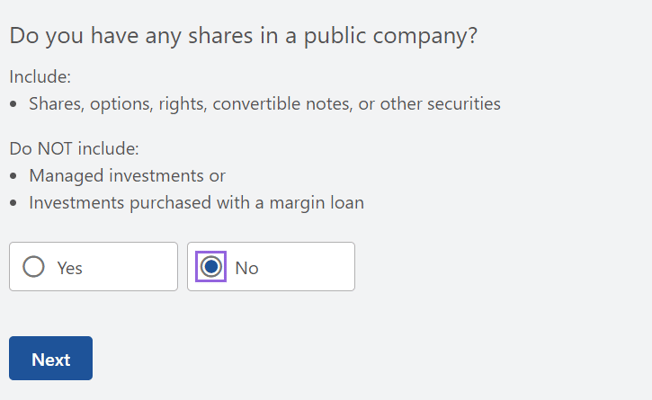
Task: Click the empty circle next to Yes
Action: click(34, 267)
